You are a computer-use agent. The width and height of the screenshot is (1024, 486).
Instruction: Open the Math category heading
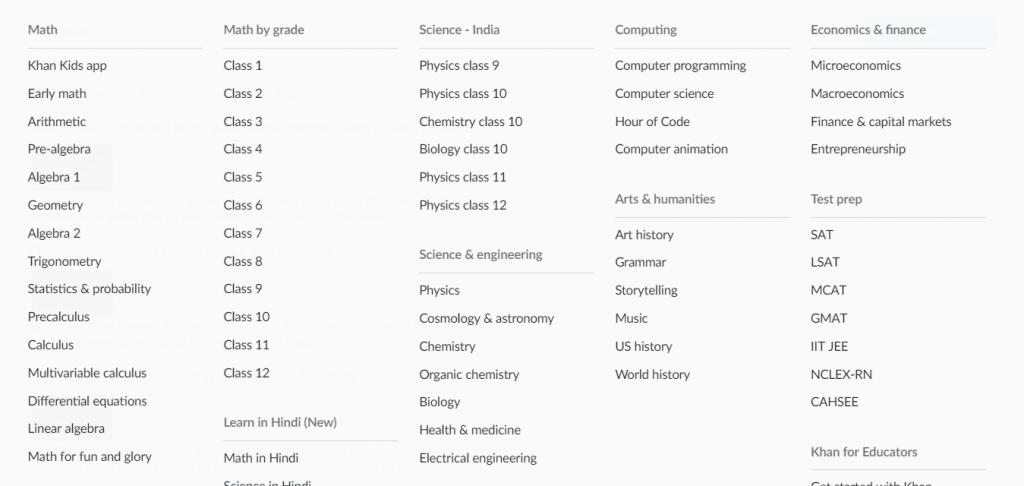pos(43,30)
